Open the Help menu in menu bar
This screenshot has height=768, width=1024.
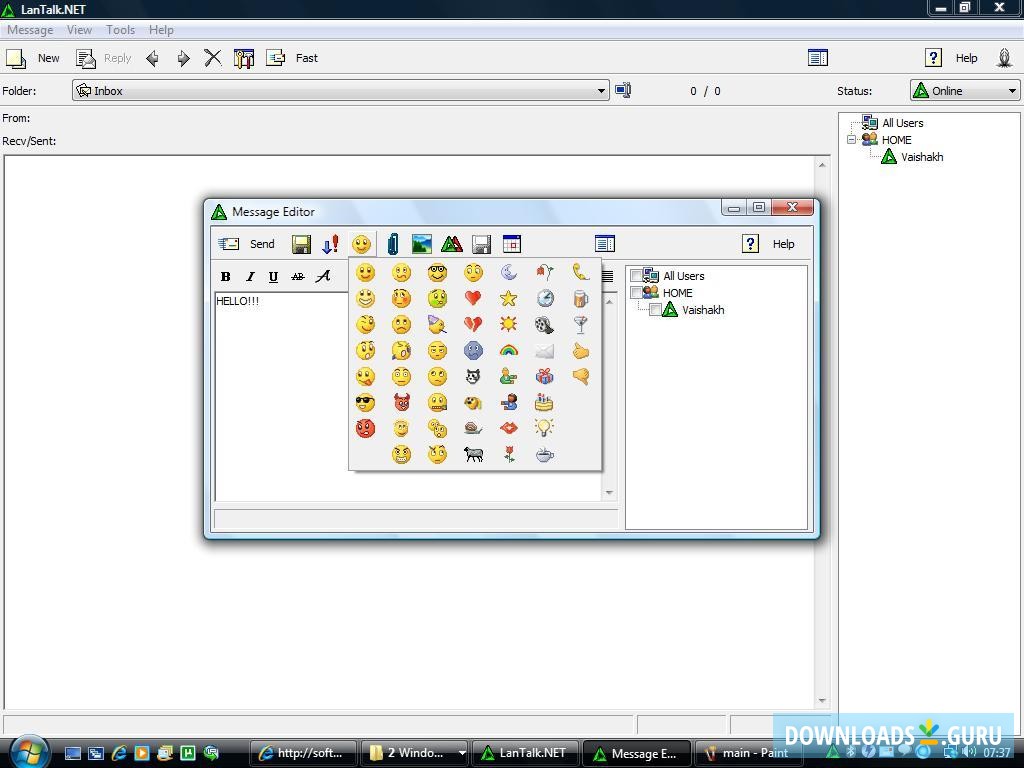tap(161, 30)
